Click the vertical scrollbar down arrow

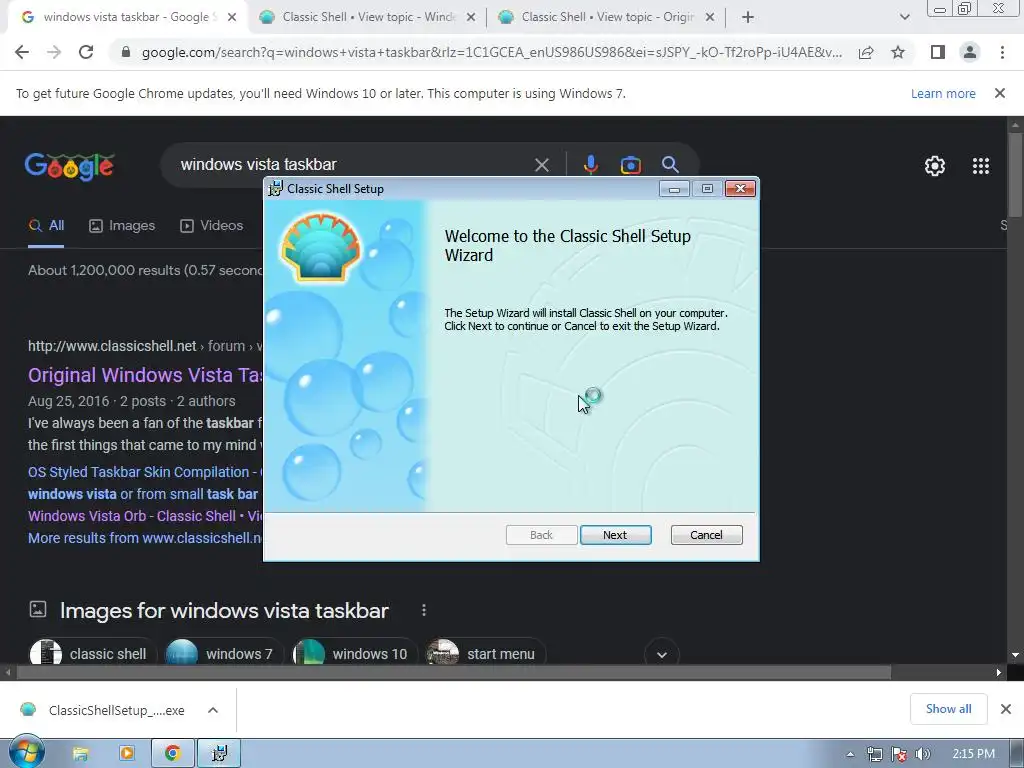[1015, 655]
